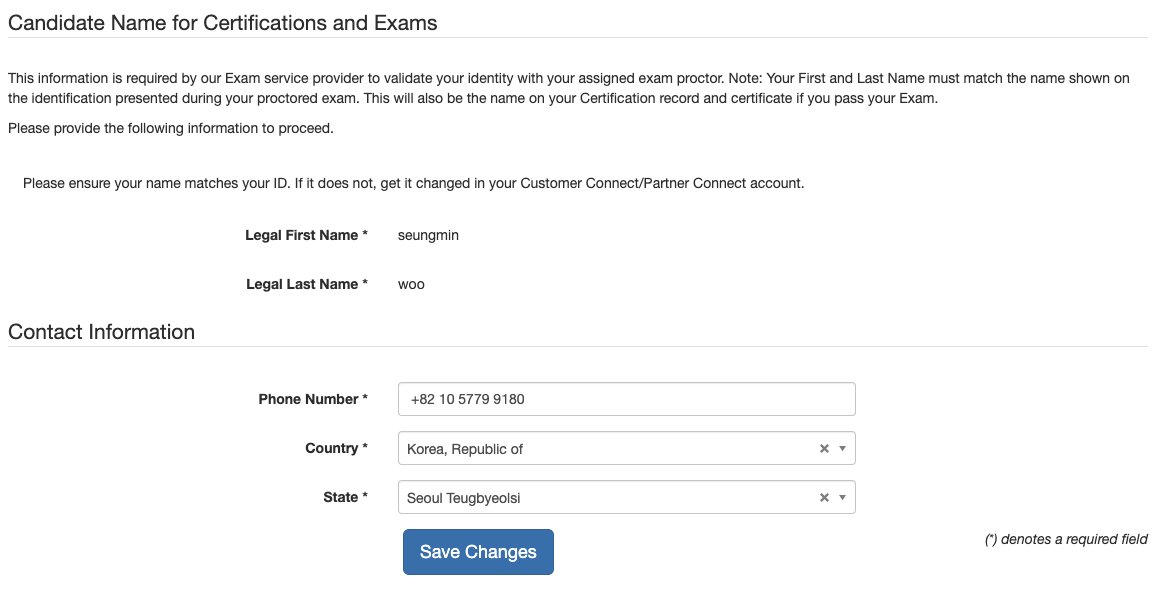The height and width of the screenshot is (601, 1169).
Task: Clear the Country selection with its x icon
Action: (824, 449)
